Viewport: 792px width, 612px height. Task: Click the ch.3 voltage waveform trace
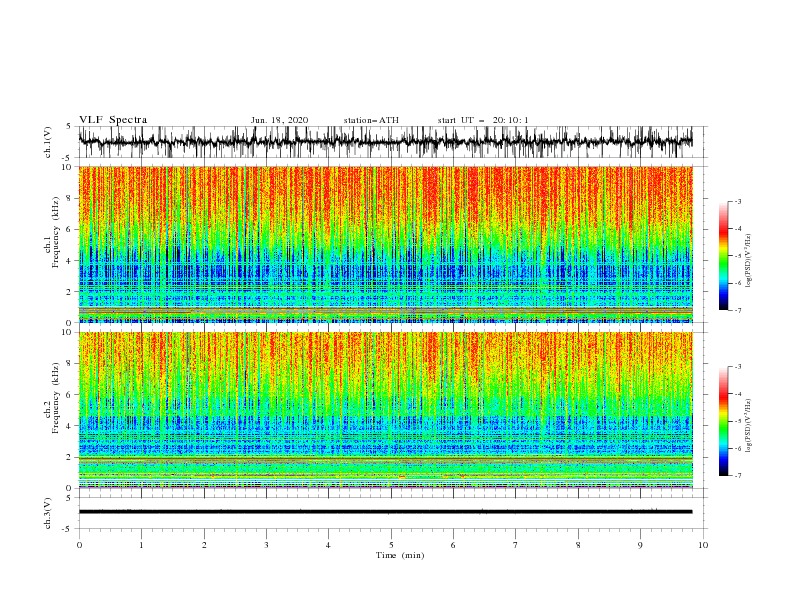(x=385, y=512)
